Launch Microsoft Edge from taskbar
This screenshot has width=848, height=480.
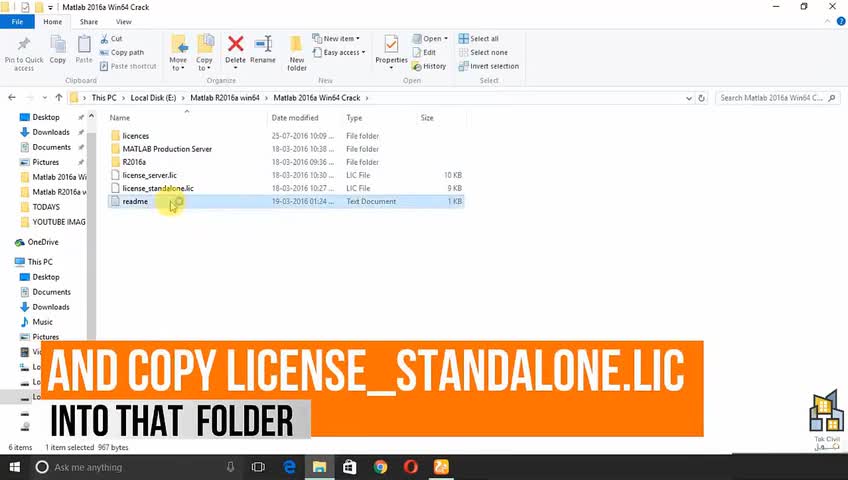tap(289, 467)
